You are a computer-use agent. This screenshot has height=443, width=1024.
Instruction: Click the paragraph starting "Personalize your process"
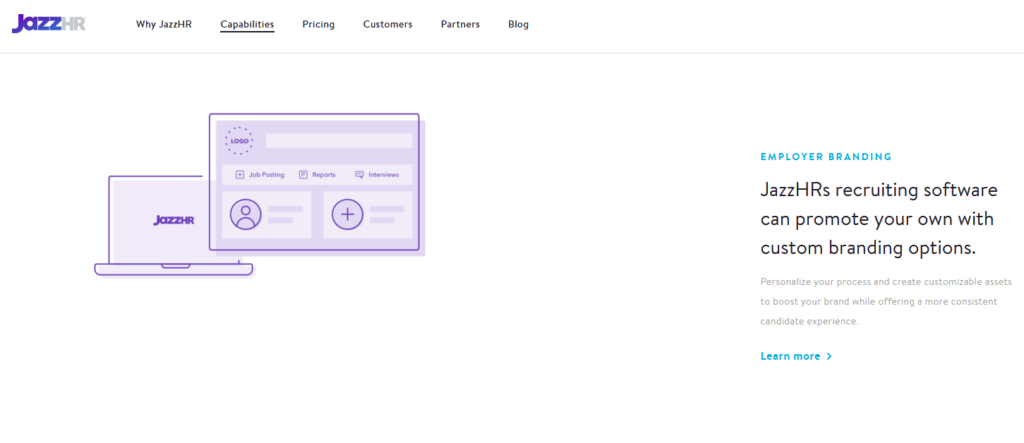coord(886,302)
